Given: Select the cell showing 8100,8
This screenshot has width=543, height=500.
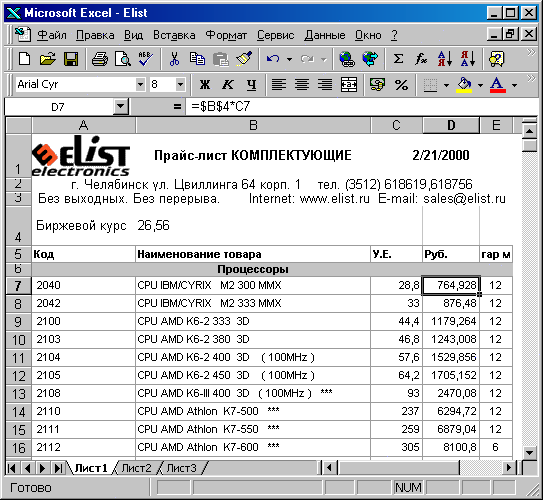Looking at the screenshot, I should (451, 447).
